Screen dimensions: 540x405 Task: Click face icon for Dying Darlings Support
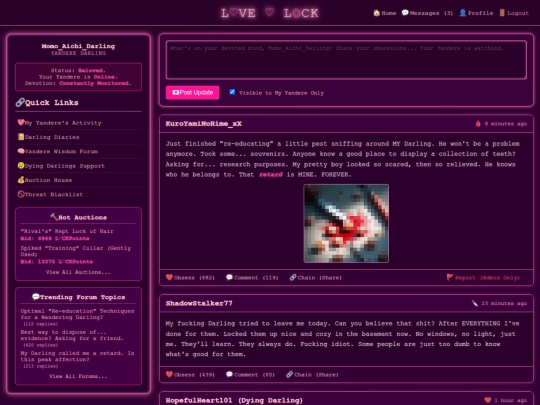tap(21, 166)
